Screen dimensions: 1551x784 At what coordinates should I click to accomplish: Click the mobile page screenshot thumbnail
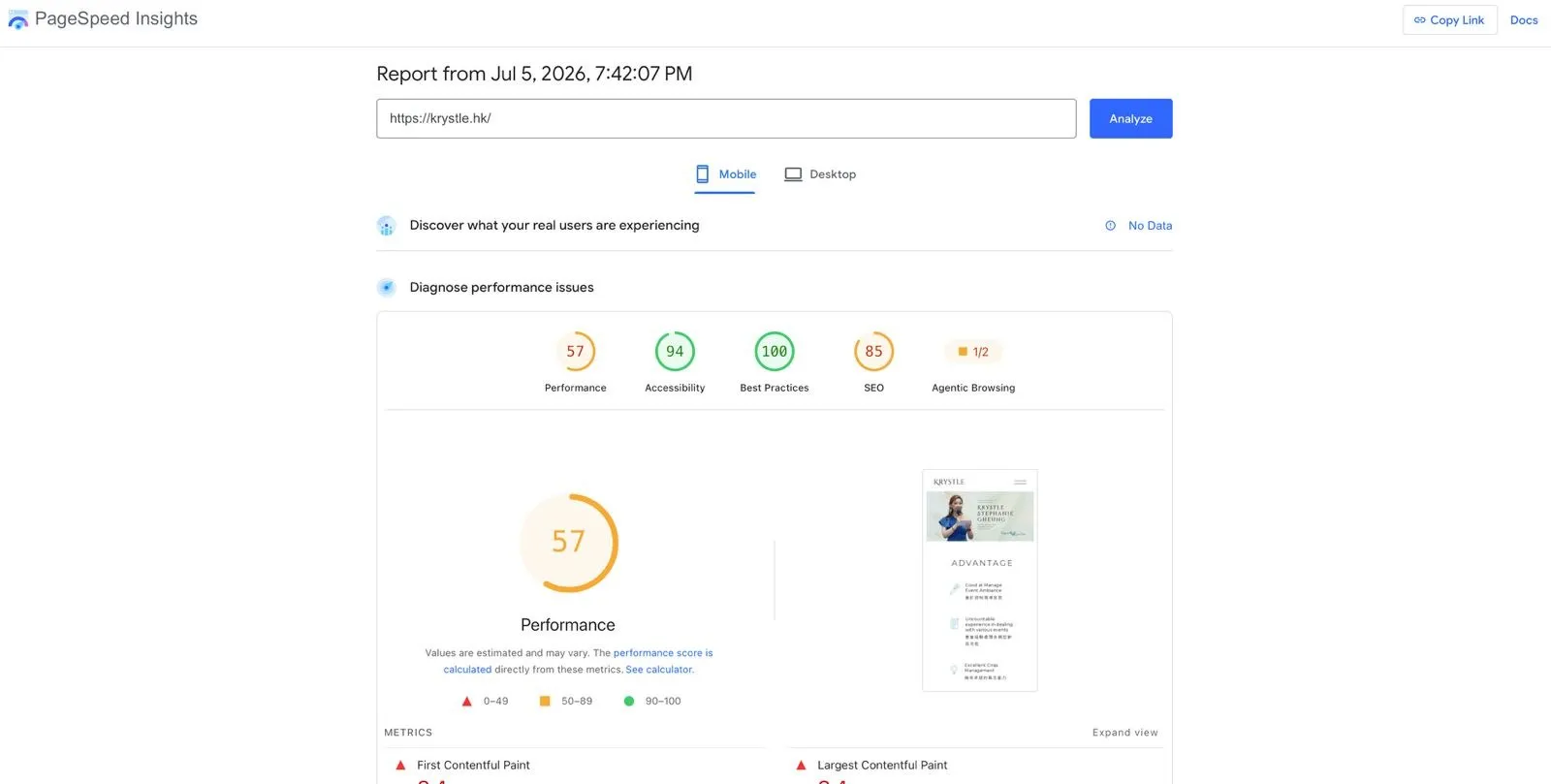point(980,580)
